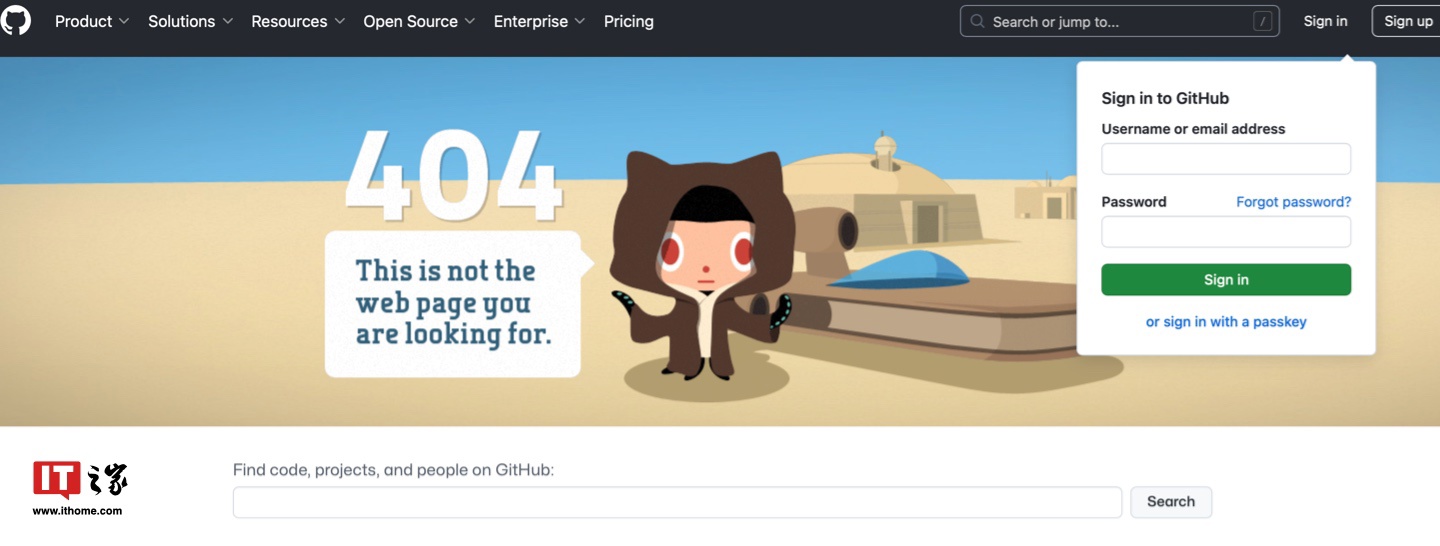Expand the Open Source menu
Viewport: 1440px width, 546px height.
419,21
